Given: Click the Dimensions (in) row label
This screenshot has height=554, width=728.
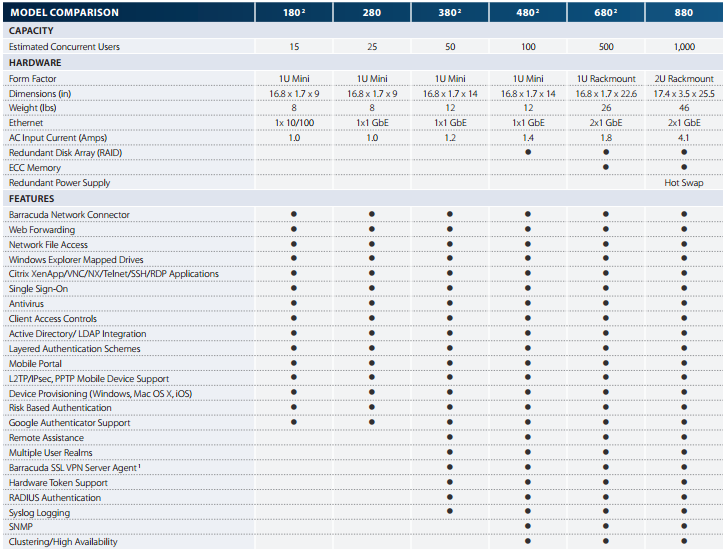Looking at the screenshot, I should click(x=40, y=94).
